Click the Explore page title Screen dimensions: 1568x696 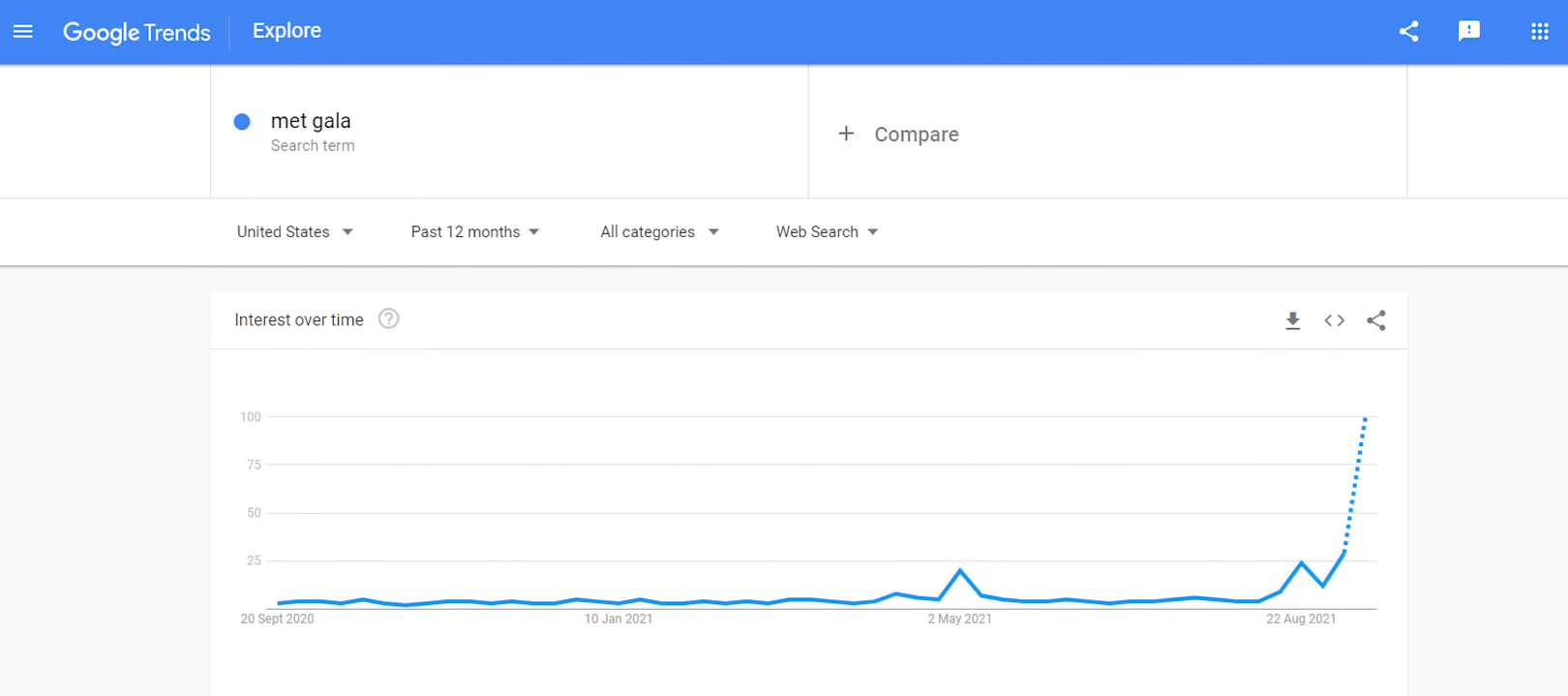pyautogui.click(x=286, y=31)
